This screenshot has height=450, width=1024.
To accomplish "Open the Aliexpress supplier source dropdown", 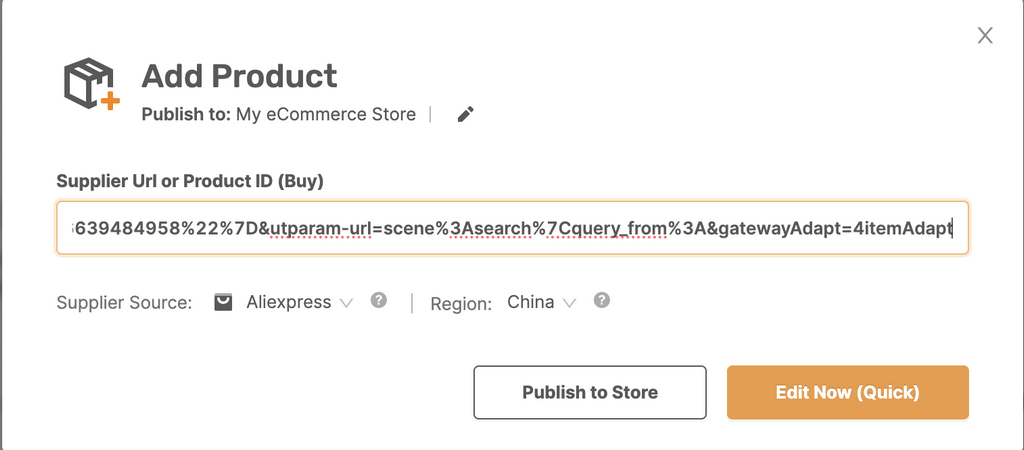I will pos(300,302).
